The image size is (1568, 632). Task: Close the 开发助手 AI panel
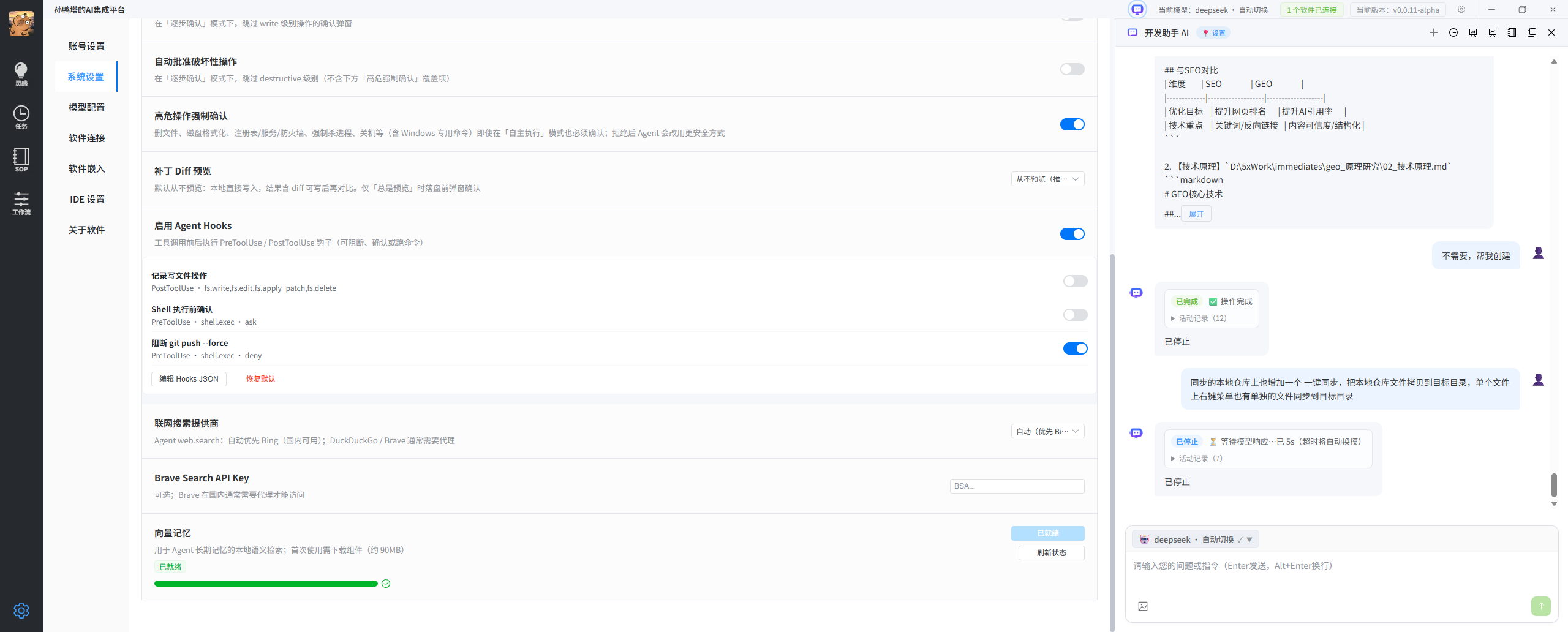click(x=1551, y=32)
